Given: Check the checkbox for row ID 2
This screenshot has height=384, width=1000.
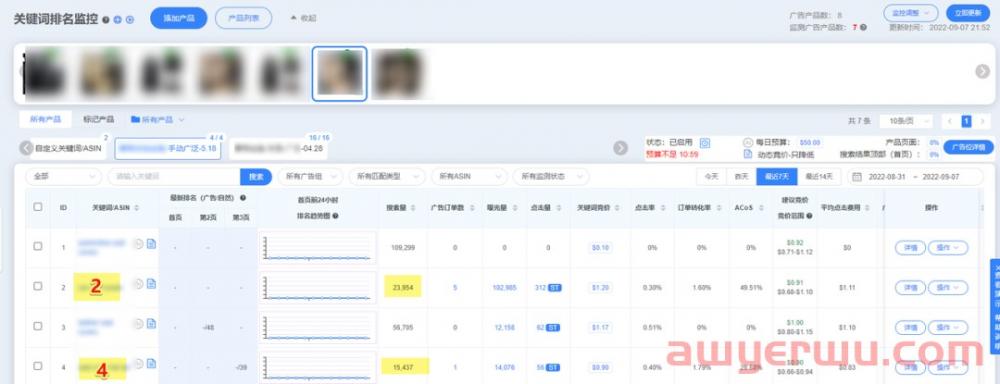Looking at the screenshot, I should pyautogui.click(x=38, y=286).
